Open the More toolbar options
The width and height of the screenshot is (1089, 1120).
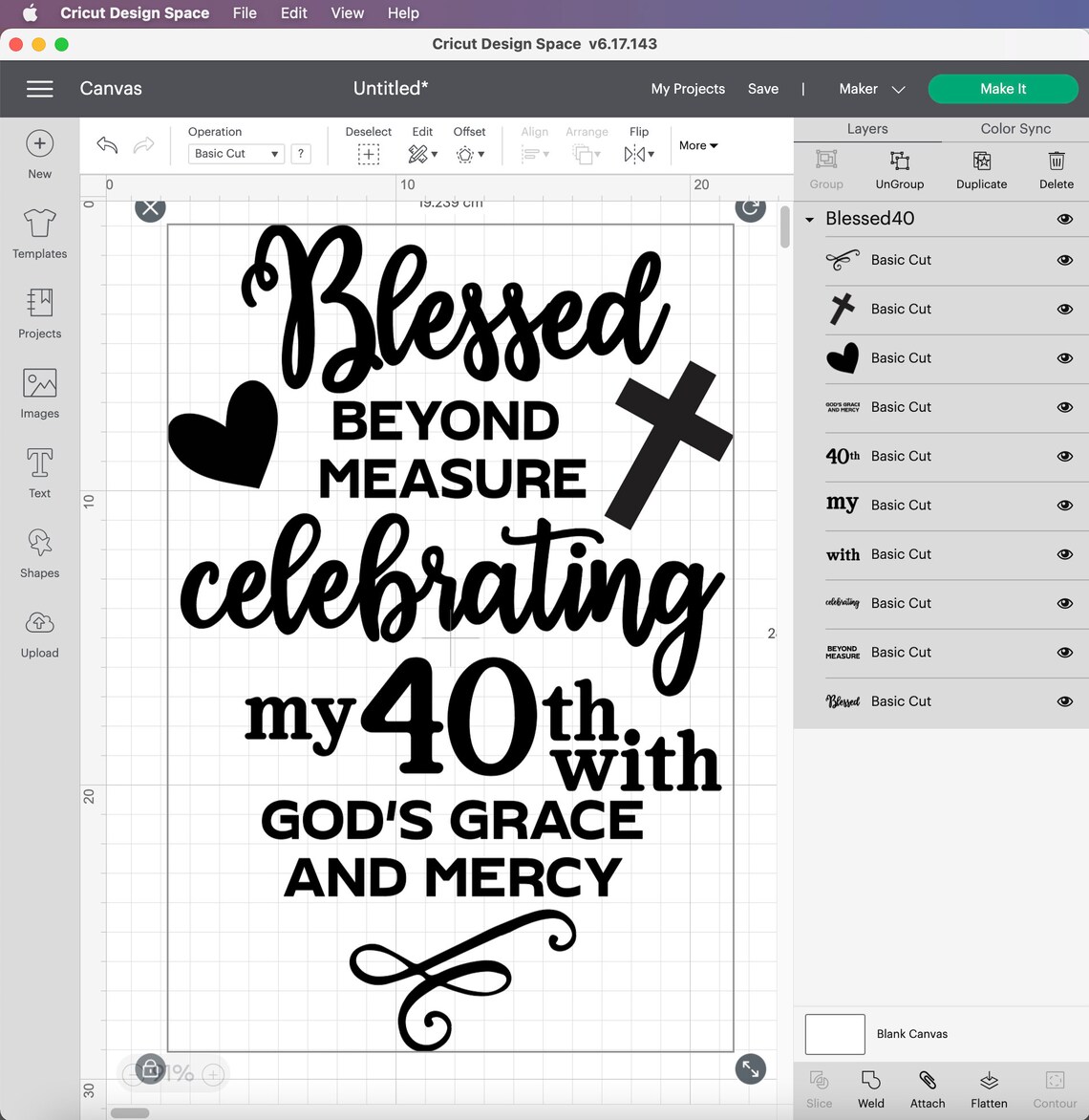pyautogui.click(x=697, y=145)
